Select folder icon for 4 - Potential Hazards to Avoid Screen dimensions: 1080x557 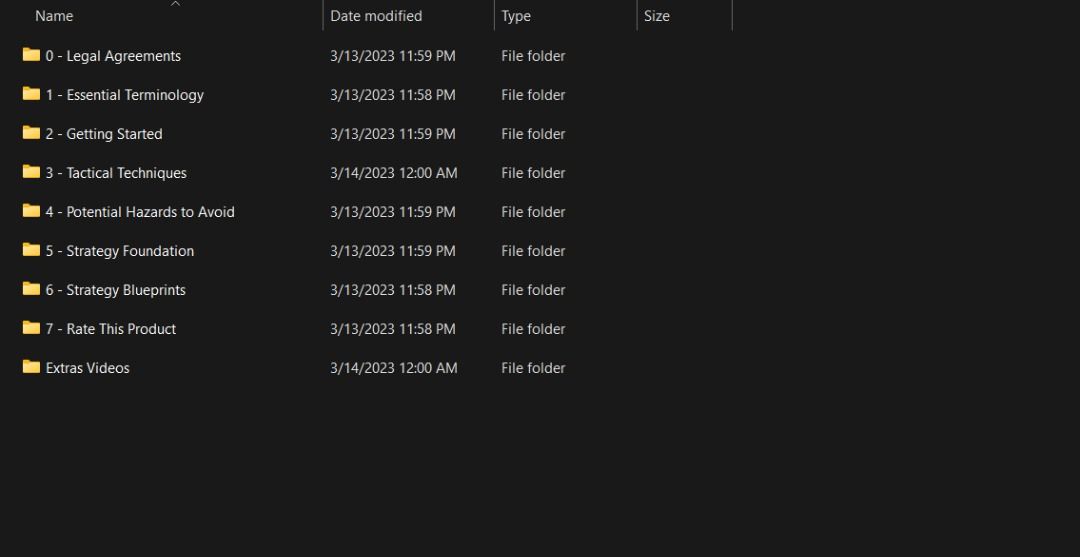[x=31, y=211]
